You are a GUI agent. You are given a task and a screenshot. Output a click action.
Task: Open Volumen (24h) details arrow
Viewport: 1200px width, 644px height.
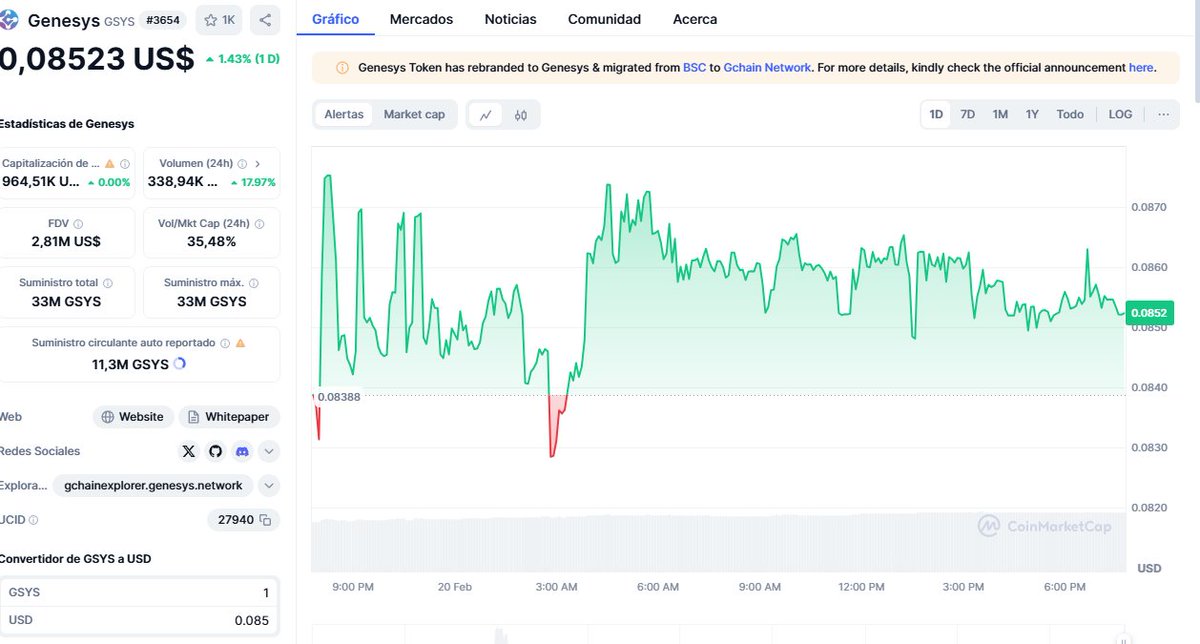(x=258, y=164)
